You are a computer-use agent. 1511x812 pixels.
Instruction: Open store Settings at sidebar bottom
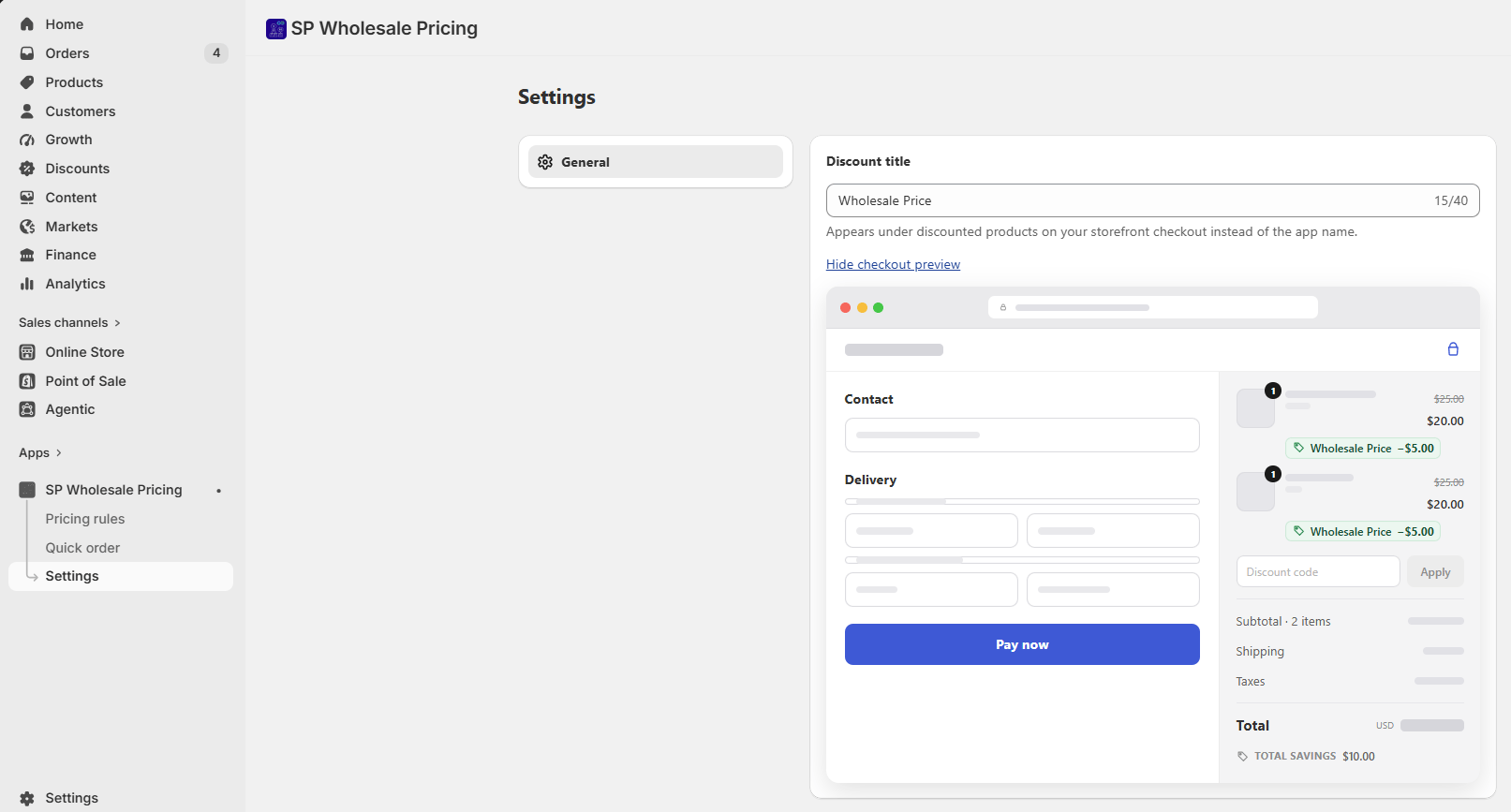[121, 798]
